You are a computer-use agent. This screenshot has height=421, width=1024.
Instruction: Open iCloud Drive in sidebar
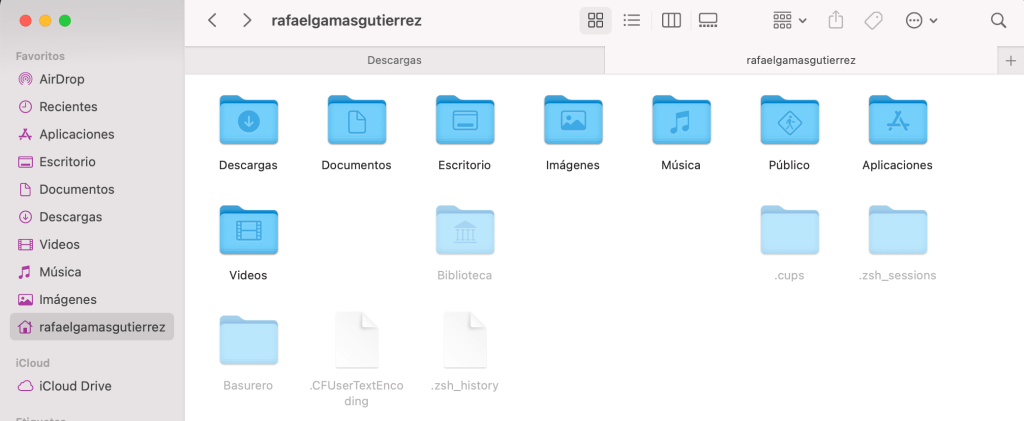[x=75, y=386]
